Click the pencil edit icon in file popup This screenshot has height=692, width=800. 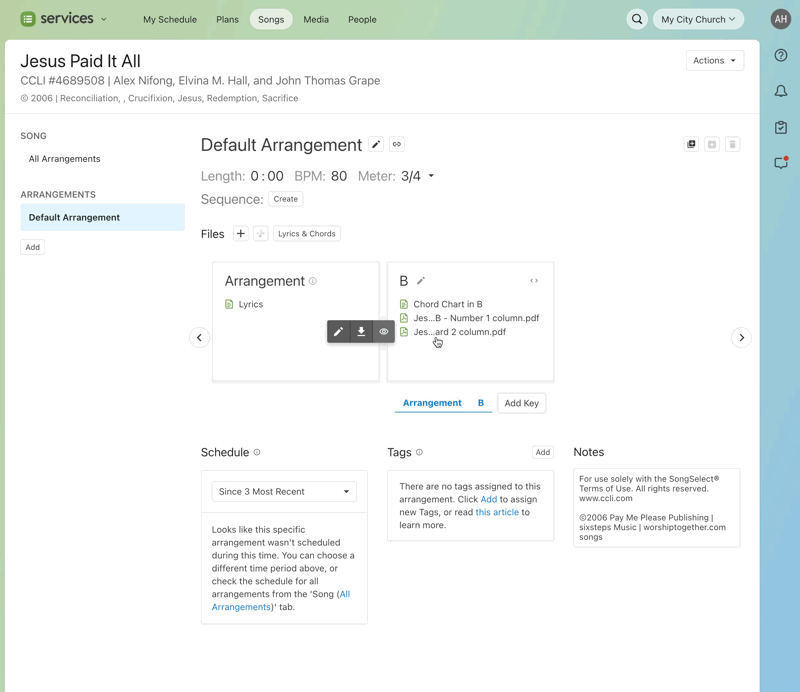338,332
